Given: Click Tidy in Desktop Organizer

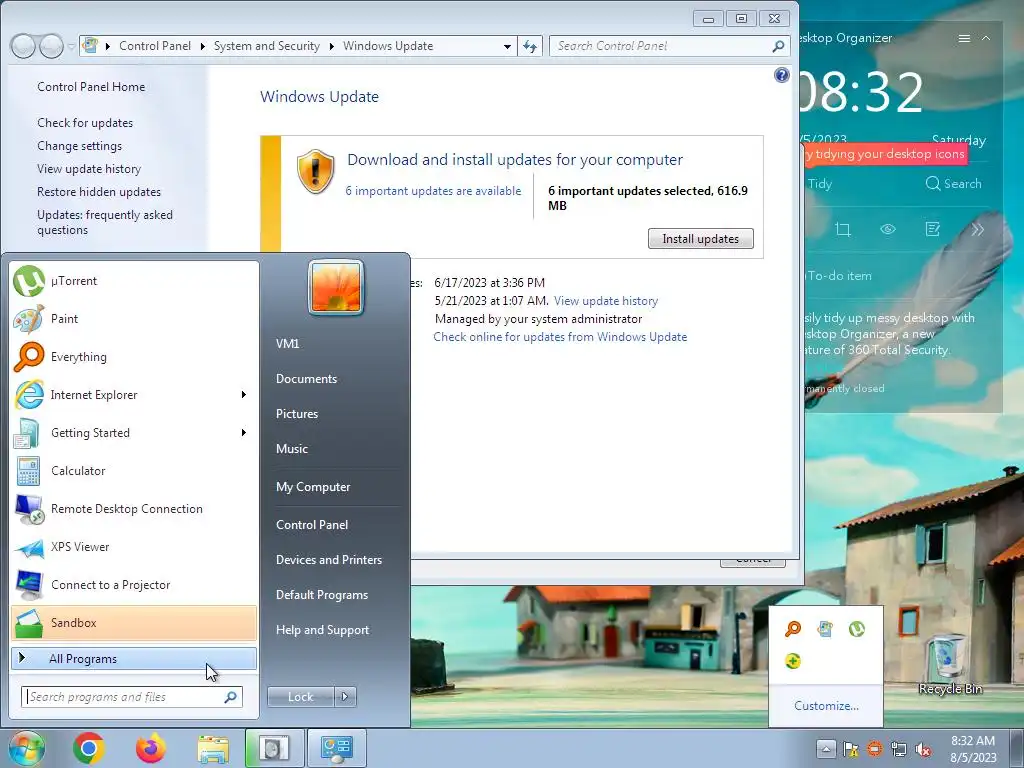Looking at the screenshot, I should (x=820, y=184).
